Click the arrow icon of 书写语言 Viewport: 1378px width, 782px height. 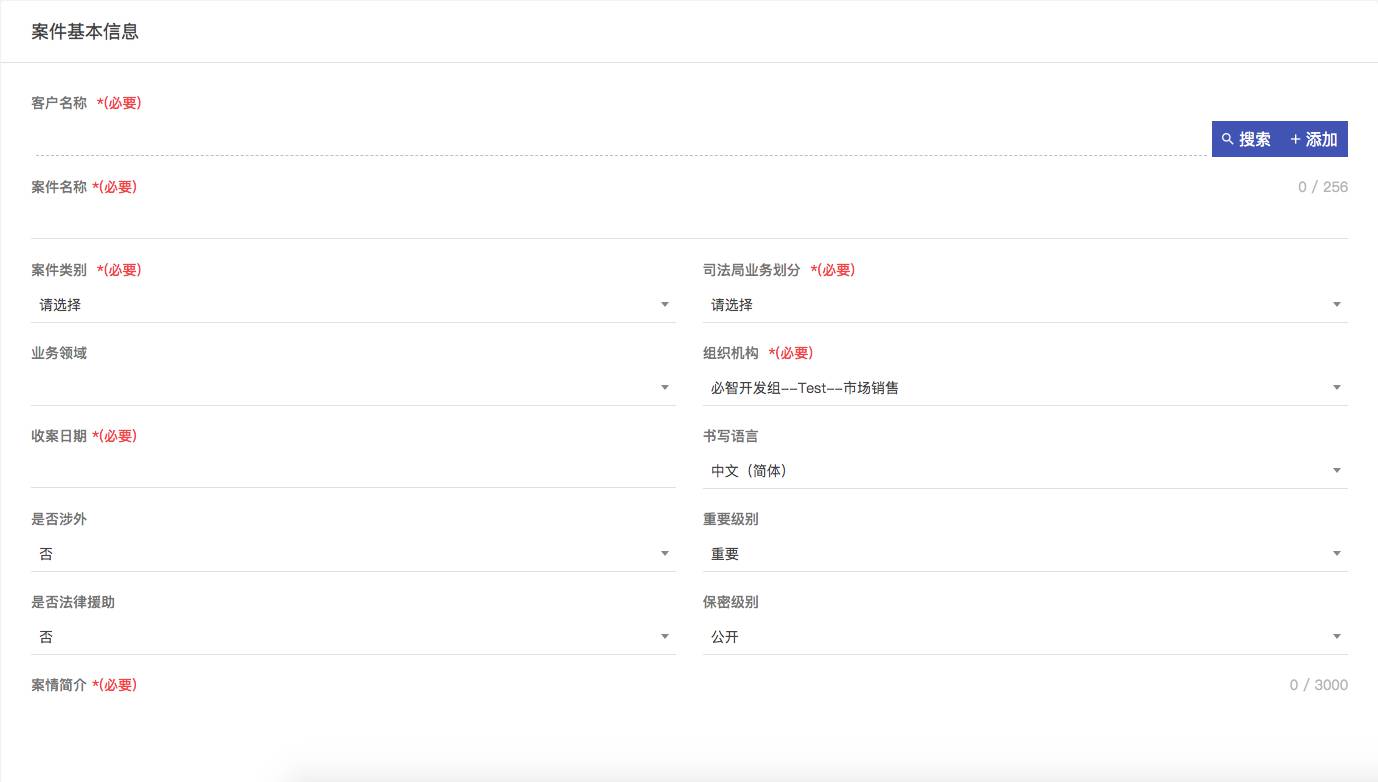[1336, 471]
